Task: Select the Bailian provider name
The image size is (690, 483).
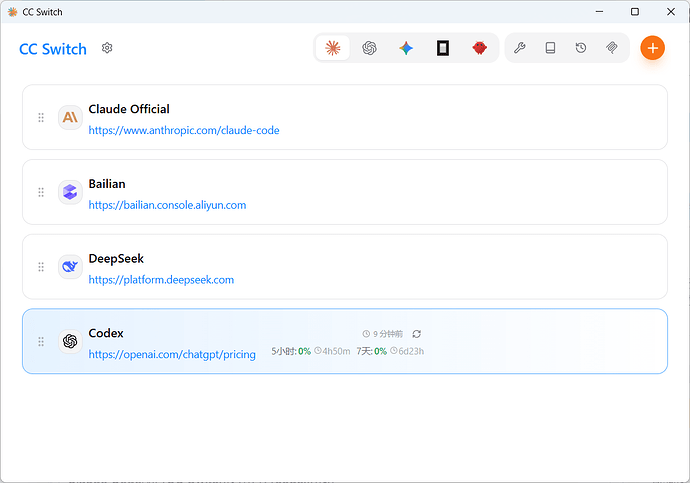Action: [x=107, y=184]
